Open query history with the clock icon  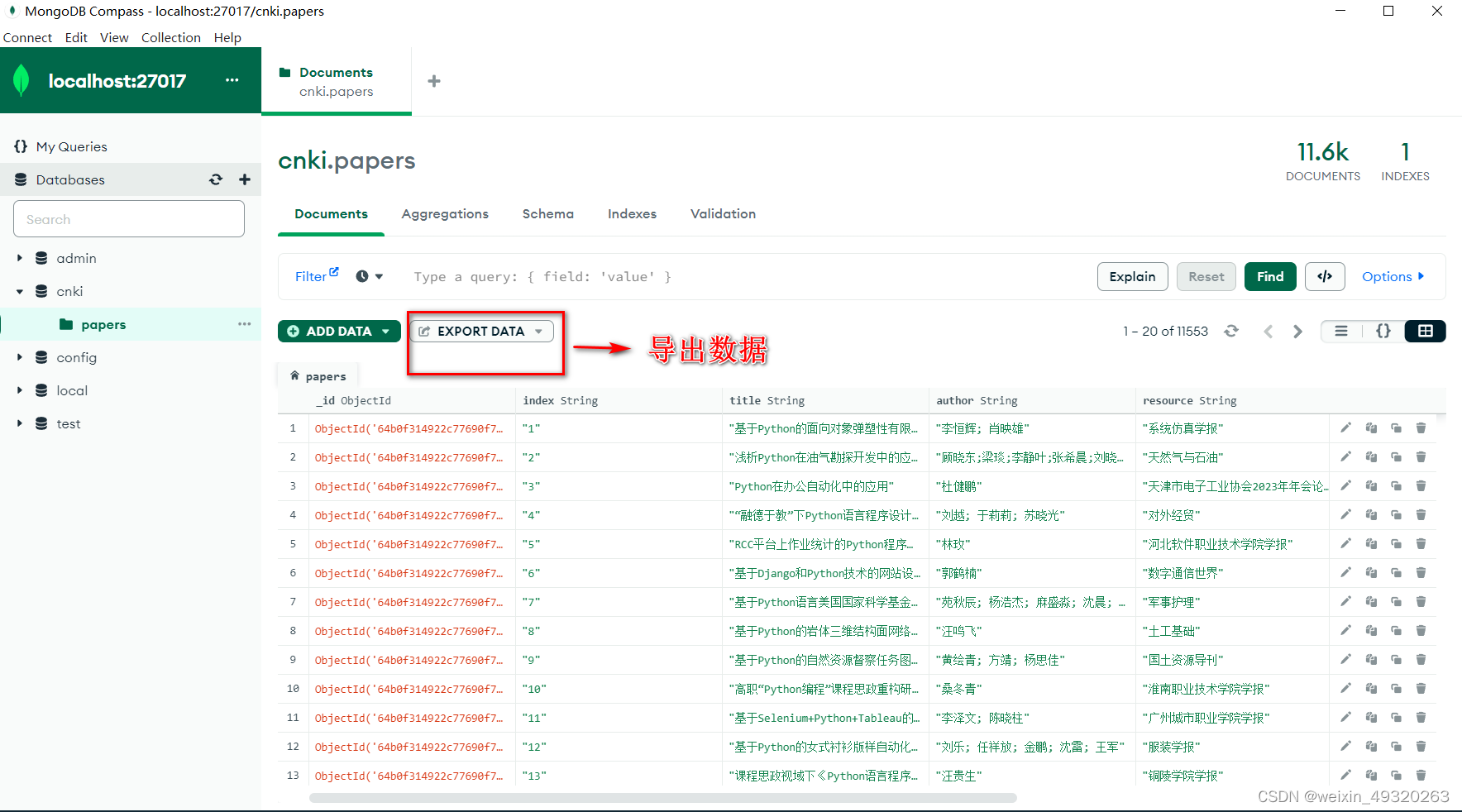click(361, 276)
